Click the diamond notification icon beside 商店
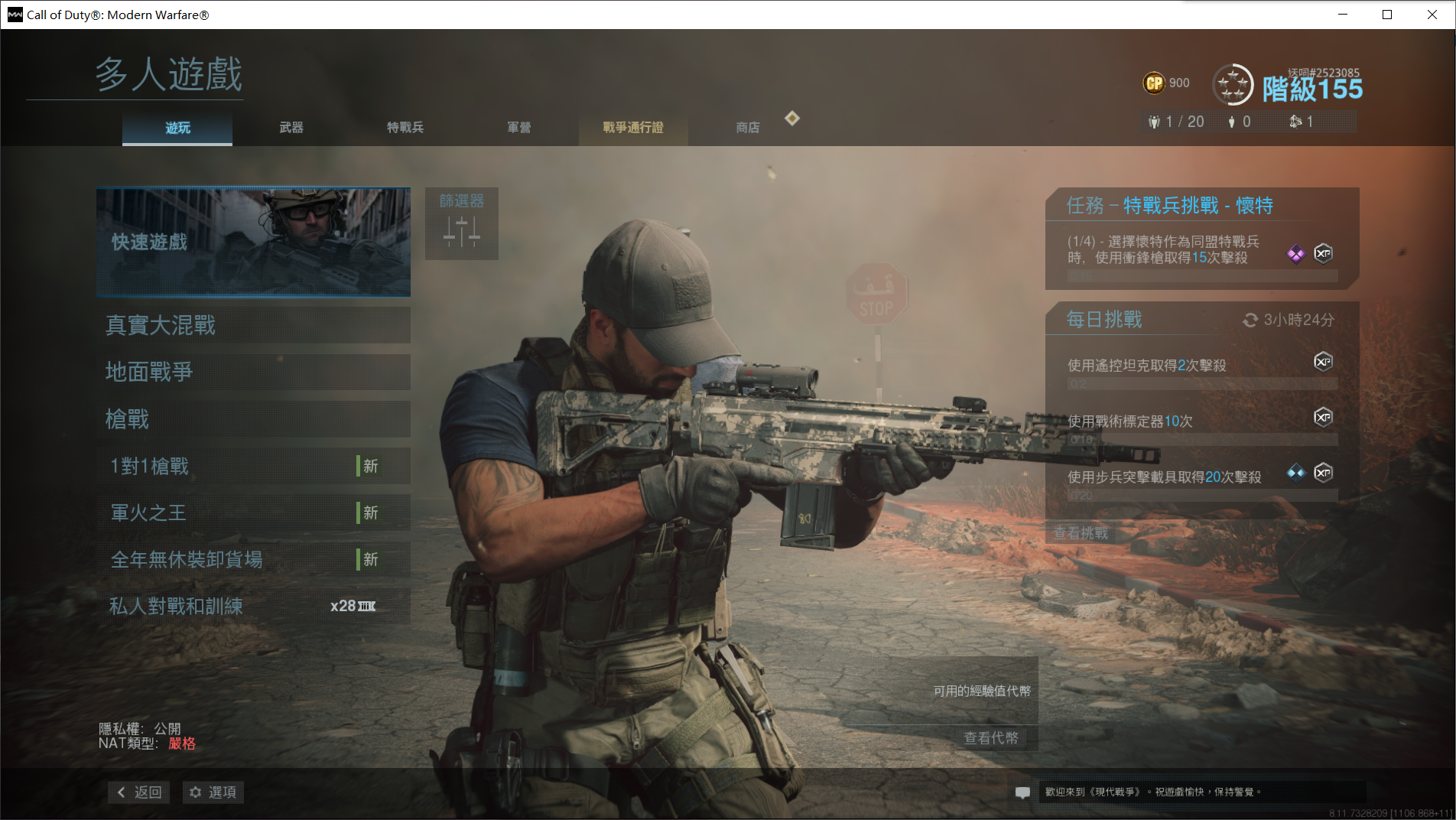Image resolution: width=1456 pixels, height=820 pixels. [792, 118]
